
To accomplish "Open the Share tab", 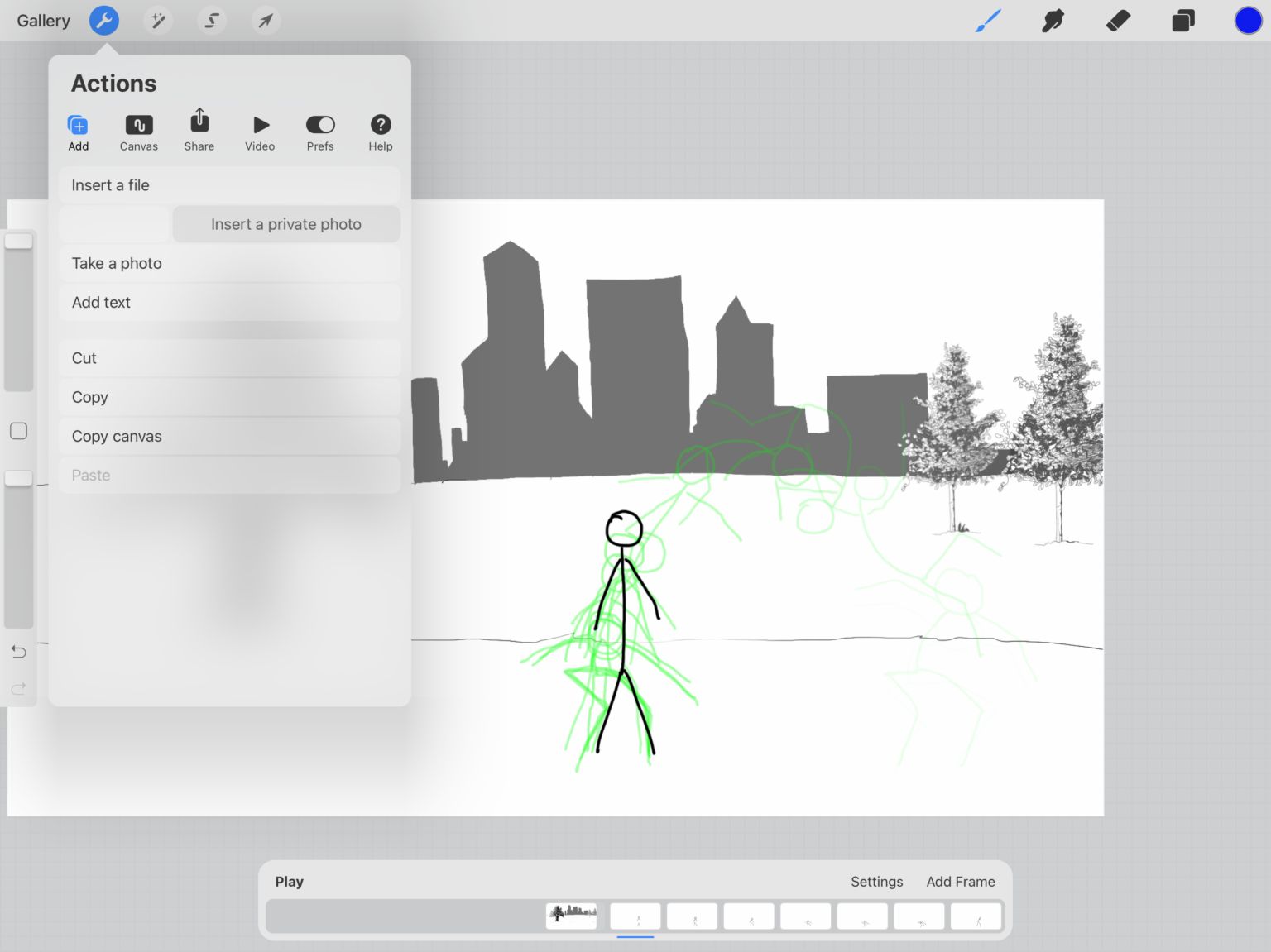I will pos(199,131).
